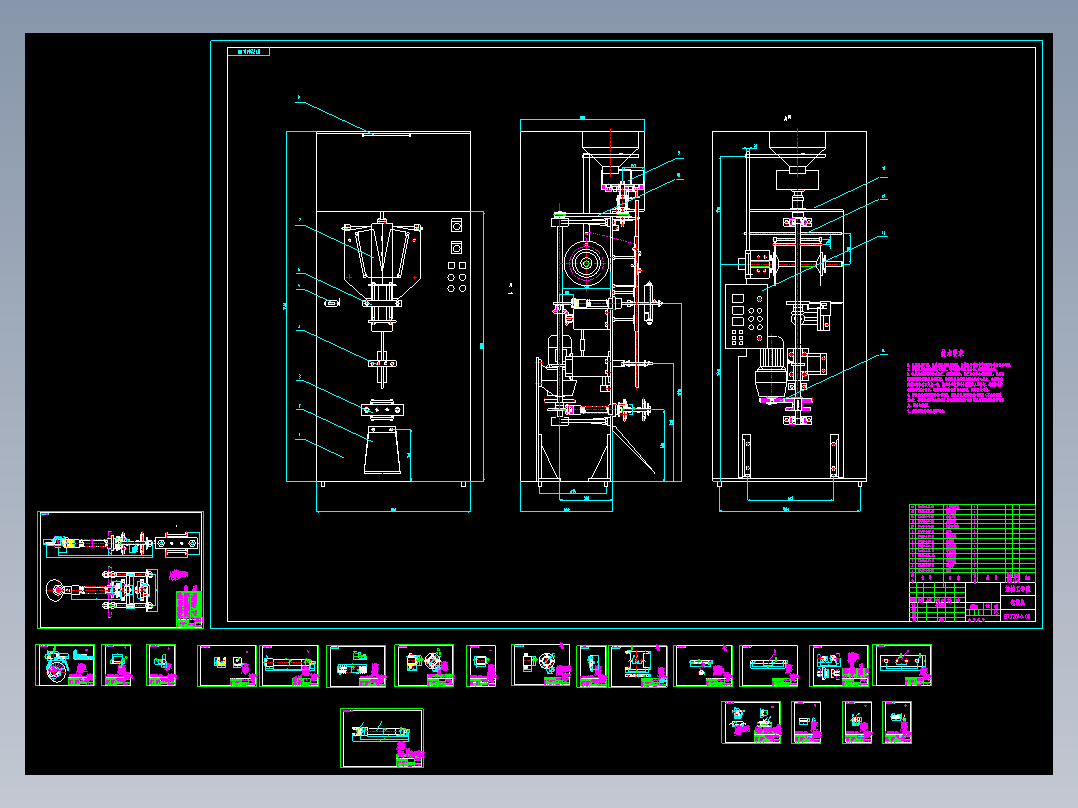The image size is (1078, 808).
Task: Open the sub-assembly sheet left of the main drawing
Action: [x=120, y=570]
